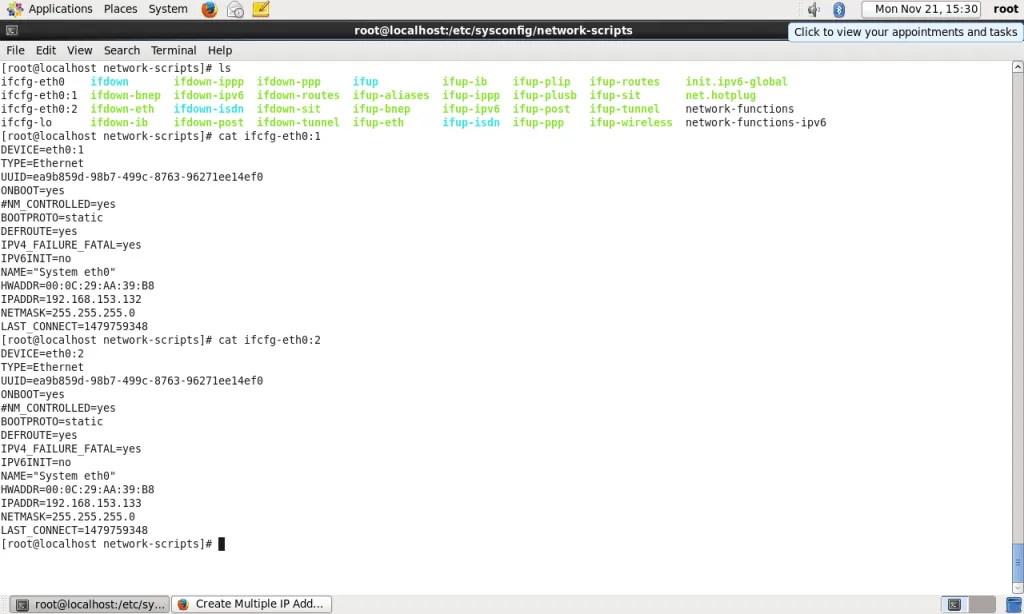Click the volume speaker icon
Viewport: 1024px width, 614px height.
click(x=813, y=9)
